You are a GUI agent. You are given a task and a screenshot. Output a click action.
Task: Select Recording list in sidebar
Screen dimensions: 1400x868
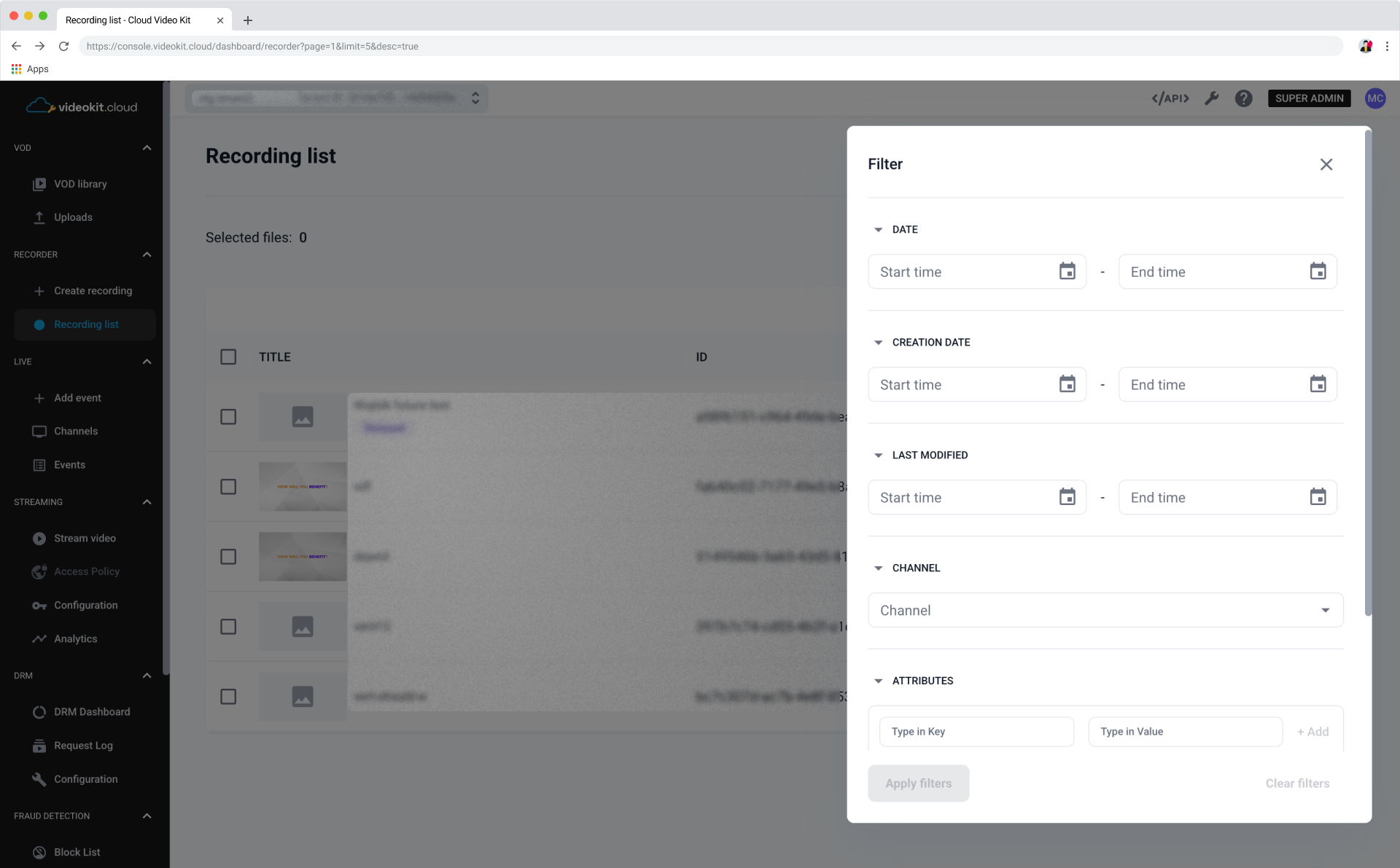click(x=85, y=324)
